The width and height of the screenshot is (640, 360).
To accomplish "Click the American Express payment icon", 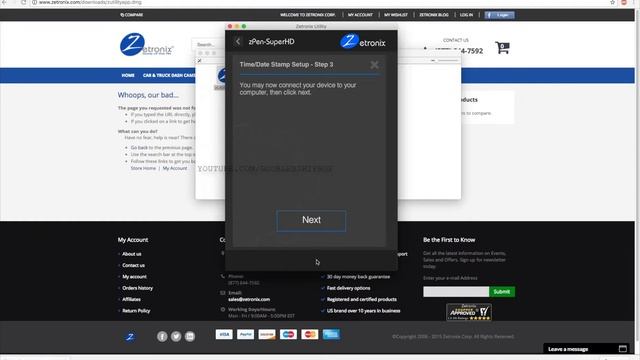I will tap(331, 335).
